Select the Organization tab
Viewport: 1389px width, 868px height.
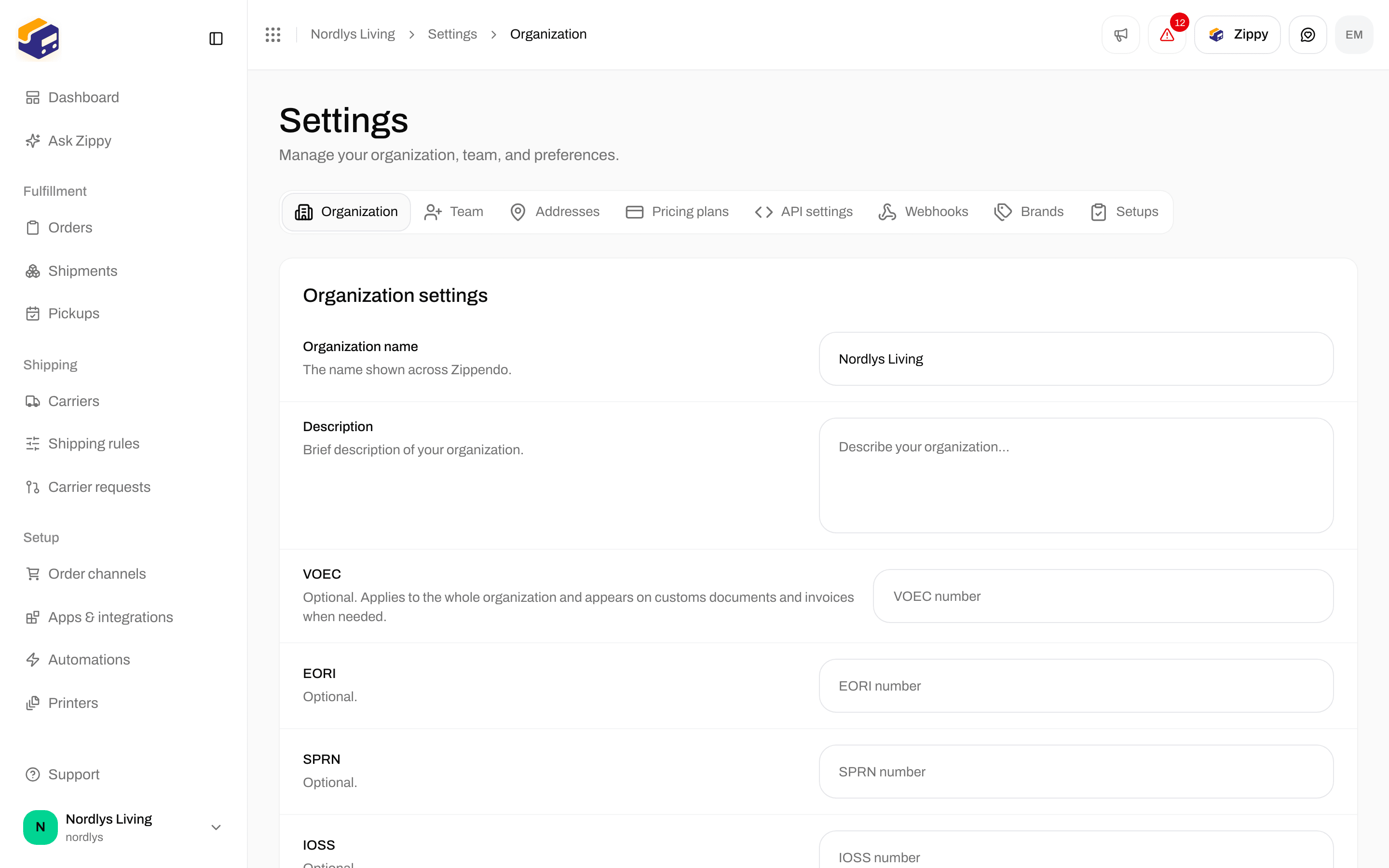(346, 212)
